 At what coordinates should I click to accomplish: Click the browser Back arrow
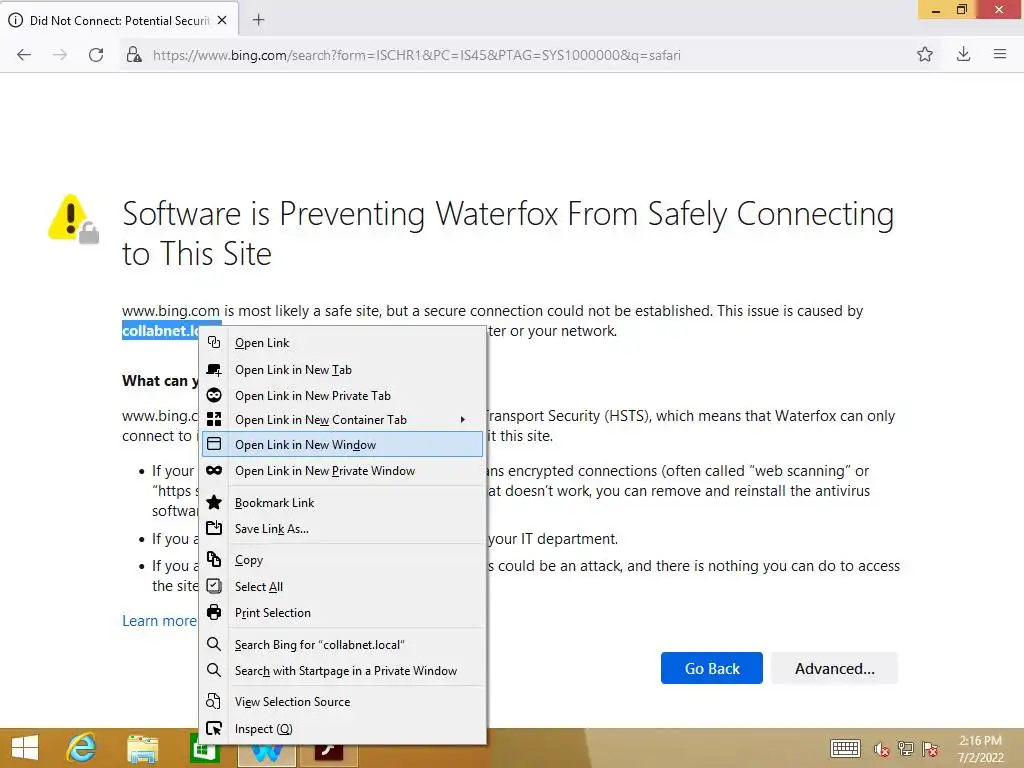(24, 55)
